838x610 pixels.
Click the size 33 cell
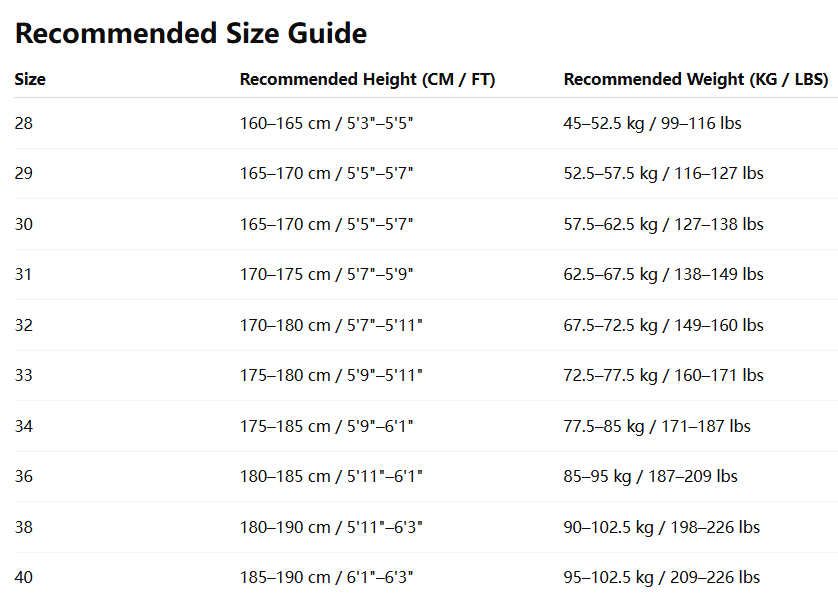pyautogui.click(x=24, y=375)
